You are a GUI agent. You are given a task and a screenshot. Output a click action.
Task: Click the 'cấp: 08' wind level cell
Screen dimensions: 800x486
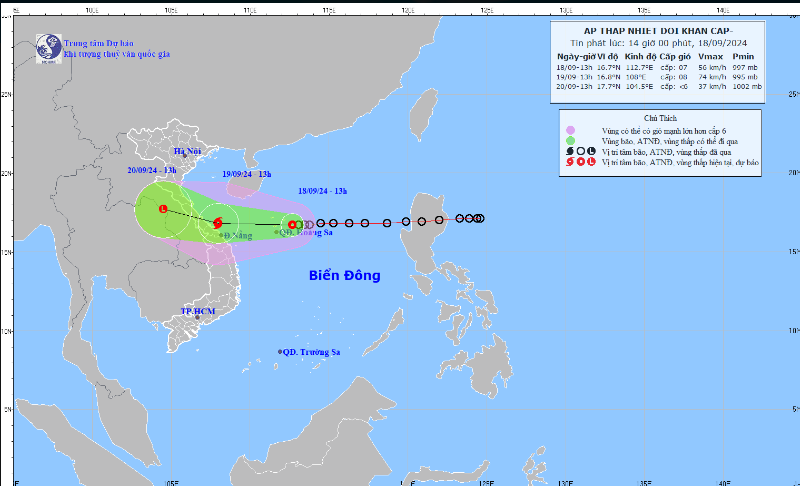674,77
